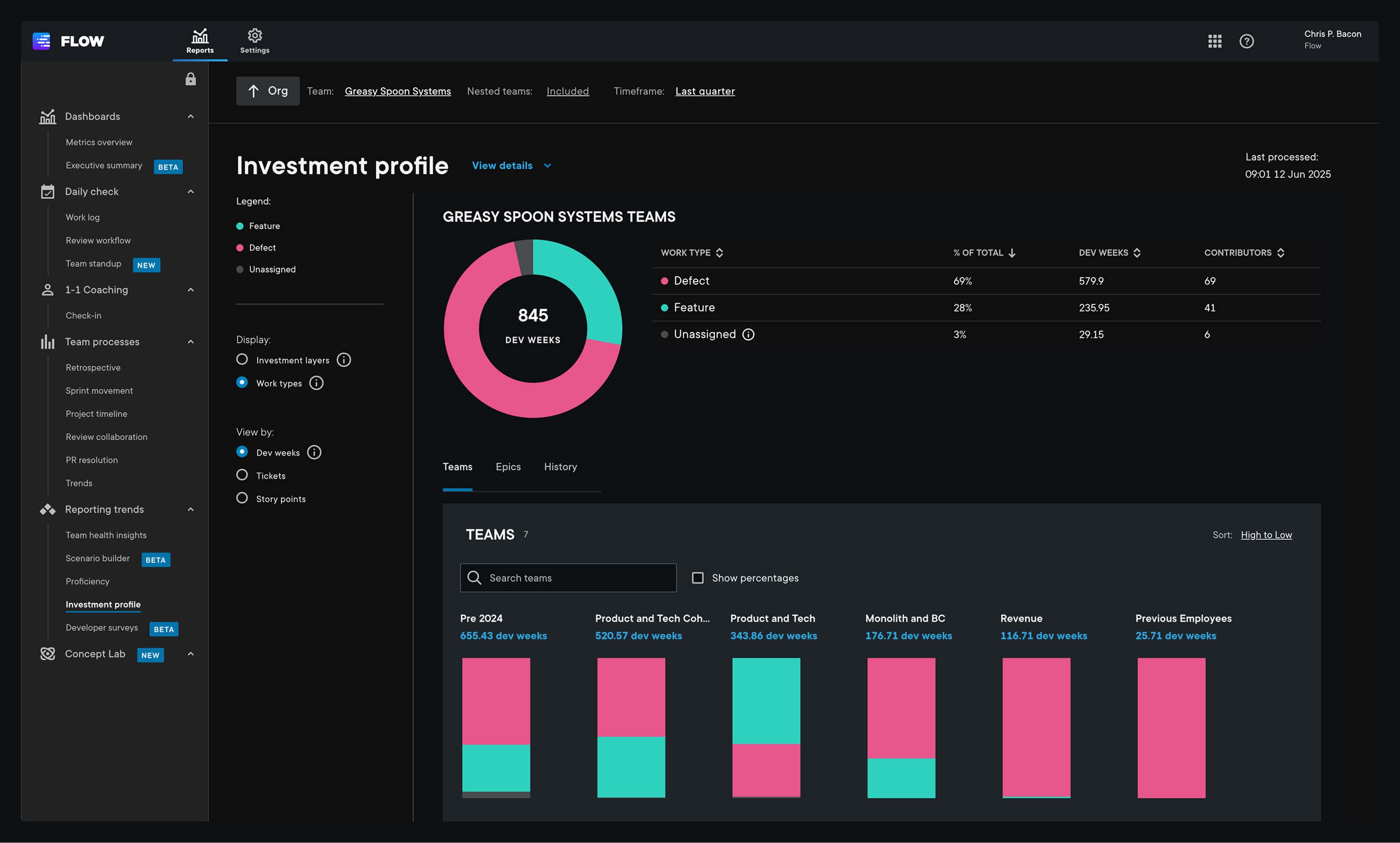Open Team health insights in sidebar
1400x843 pixels.
(105, 535)
